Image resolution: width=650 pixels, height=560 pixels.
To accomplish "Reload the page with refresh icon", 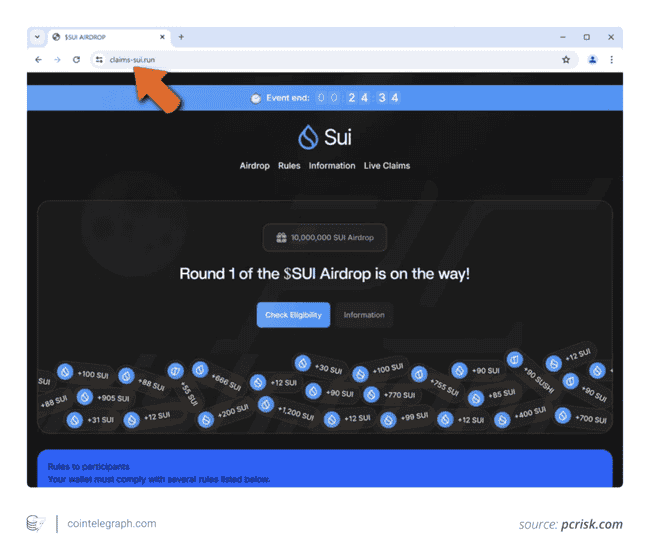I will [x=76, y=60].
